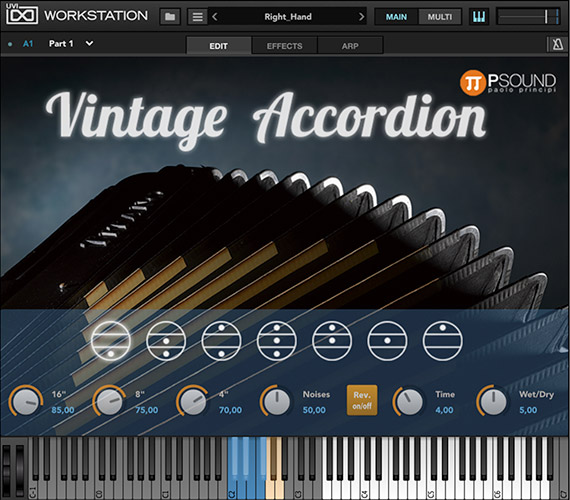
Task: Select register with top and middle dots
Action: coord(332,341)
